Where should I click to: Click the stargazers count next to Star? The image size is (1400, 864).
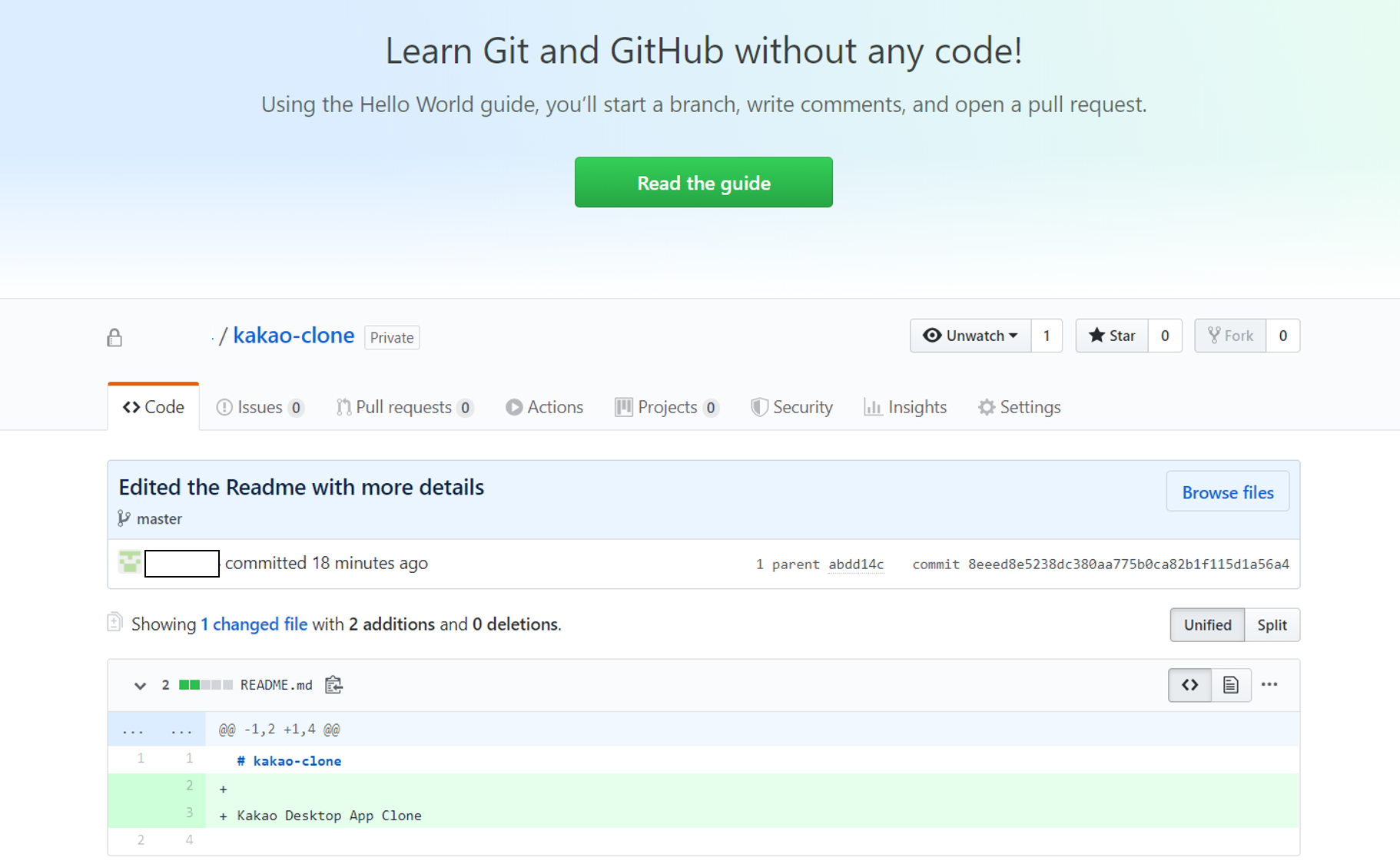click(1165, 336)
